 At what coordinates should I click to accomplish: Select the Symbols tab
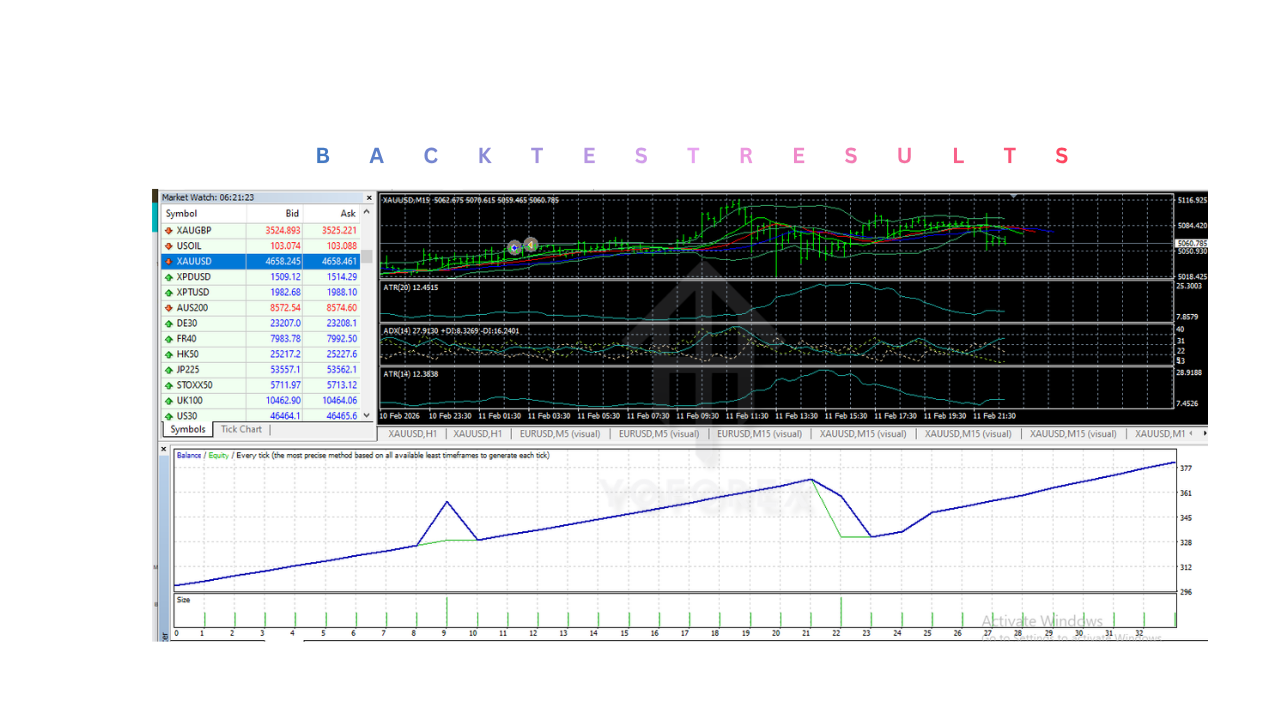[x=186, y=429]
